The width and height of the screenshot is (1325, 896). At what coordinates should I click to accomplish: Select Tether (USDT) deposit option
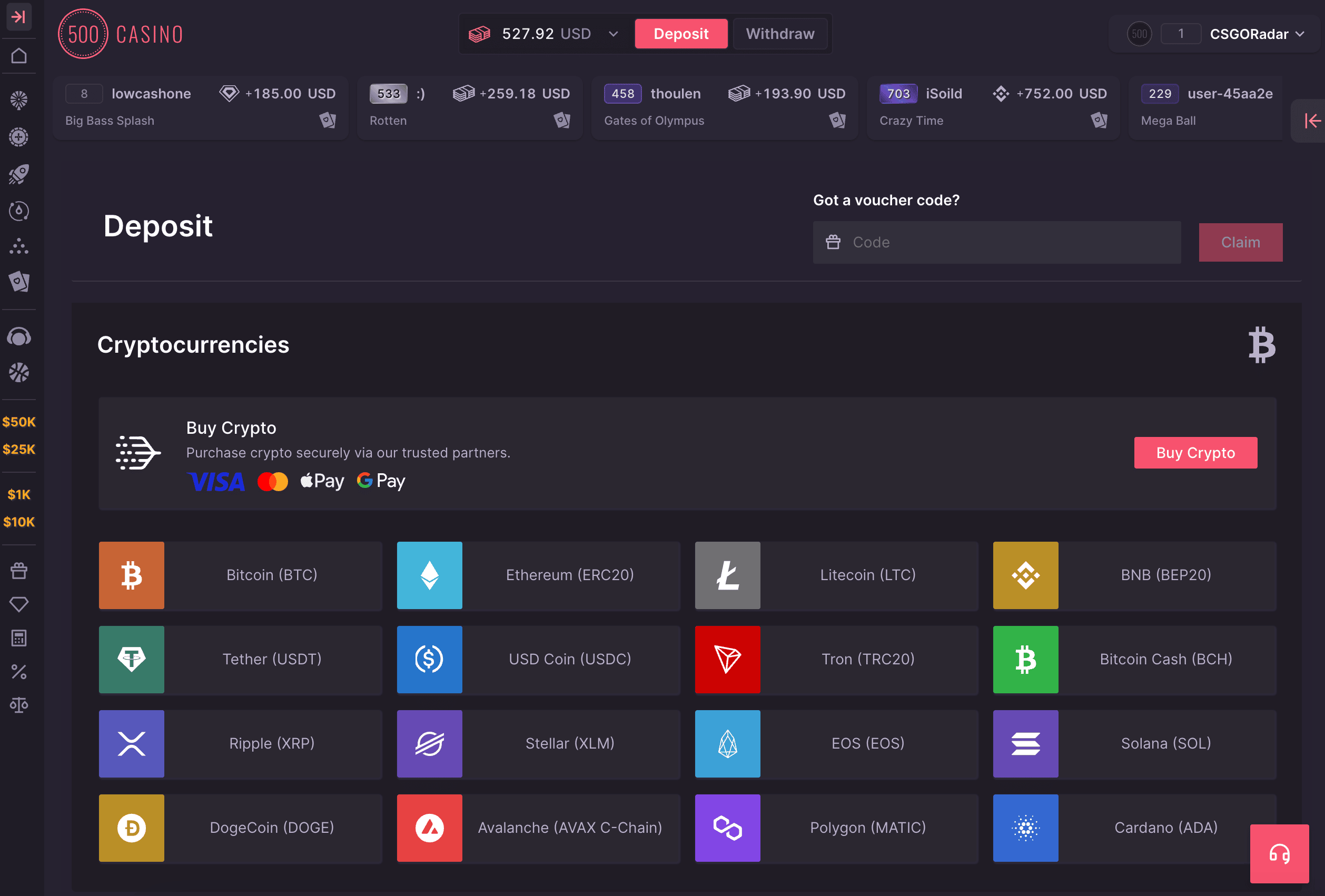click(241, 660)
